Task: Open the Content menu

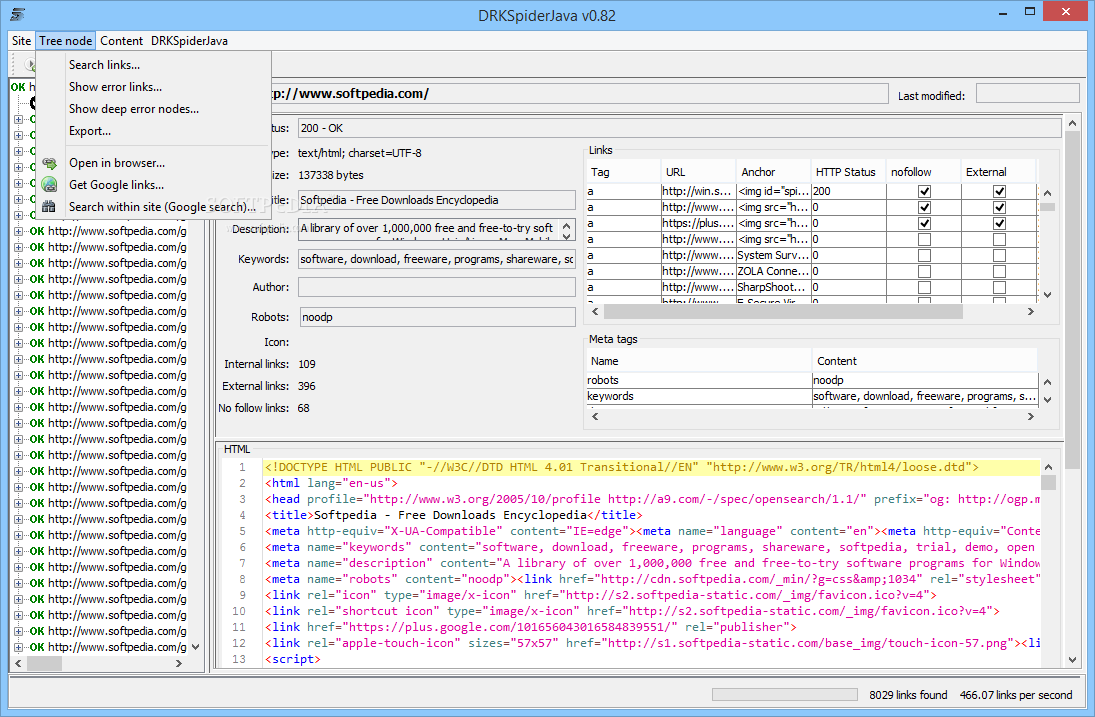Action: [121, 40]
